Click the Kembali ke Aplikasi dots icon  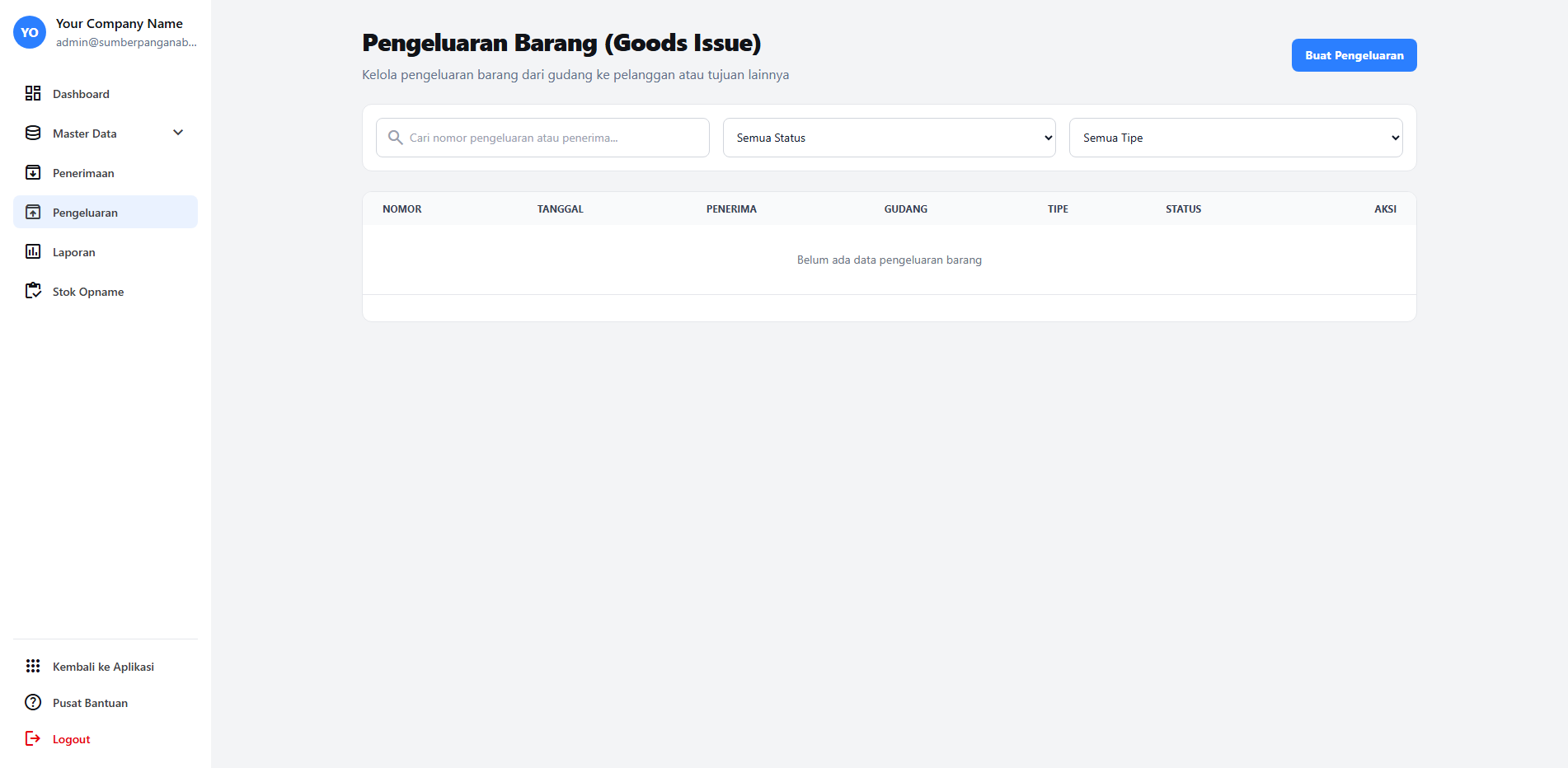33,666
